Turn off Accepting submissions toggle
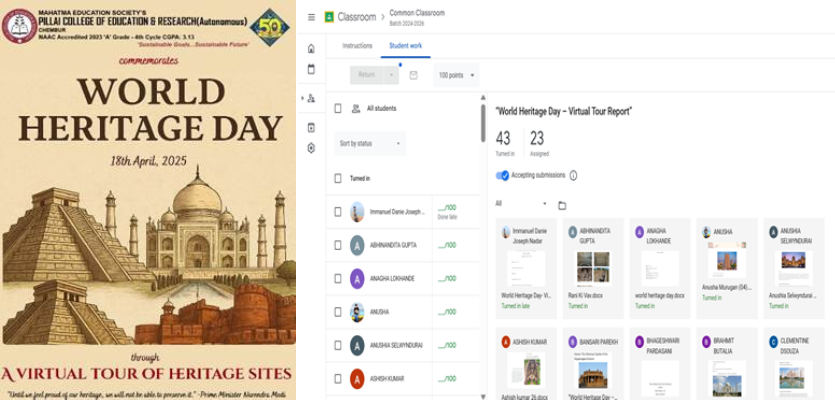 coord(503,175)
